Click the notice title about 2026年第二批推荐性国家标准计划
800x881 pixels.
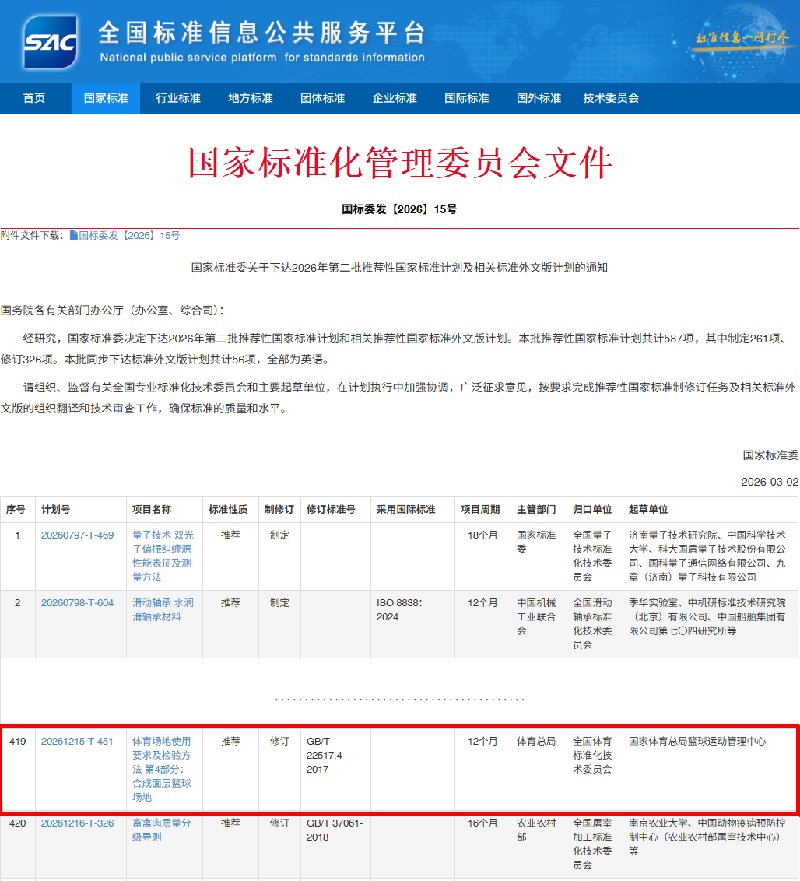[399, 267]
